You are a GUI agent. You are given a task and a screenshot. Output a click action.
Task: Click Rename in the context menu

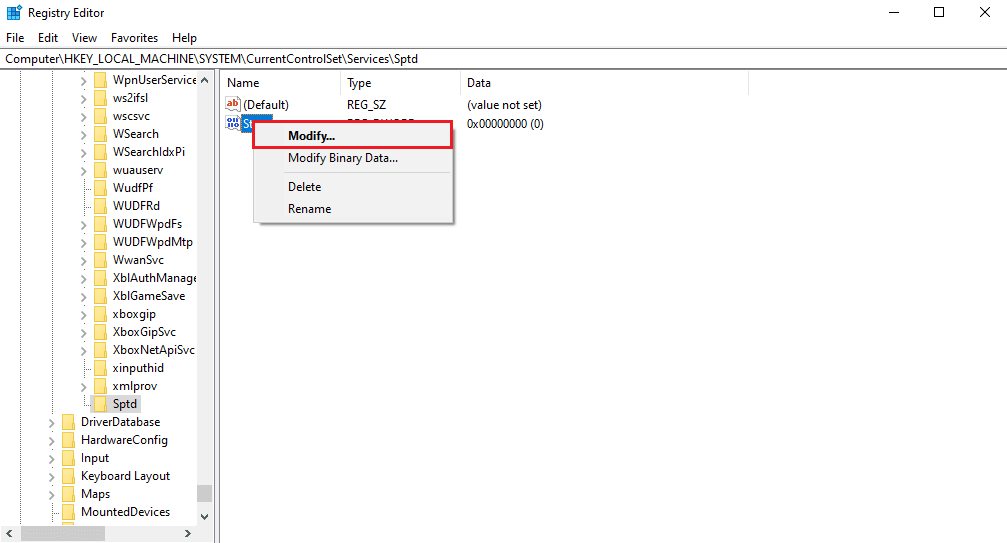[x=309, y=209]
